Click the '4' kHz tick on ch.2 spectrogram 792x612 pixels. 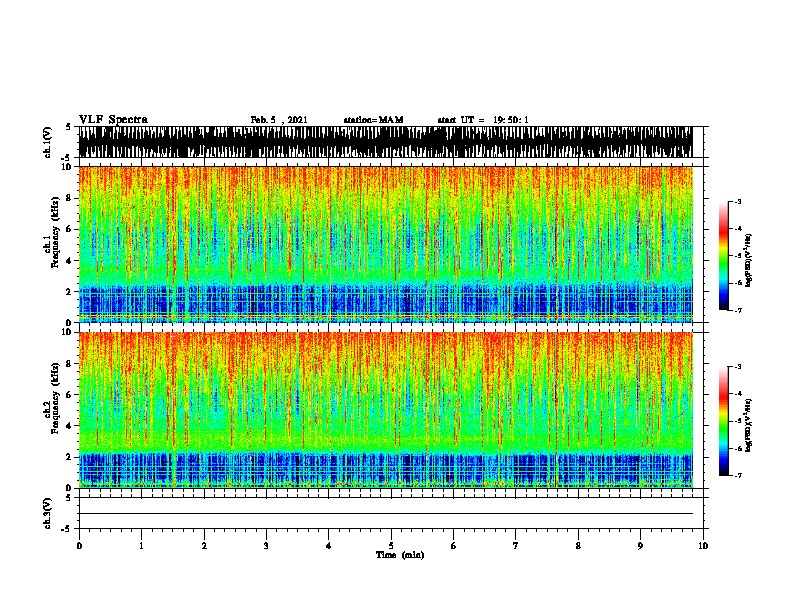(x=70, y=426)
